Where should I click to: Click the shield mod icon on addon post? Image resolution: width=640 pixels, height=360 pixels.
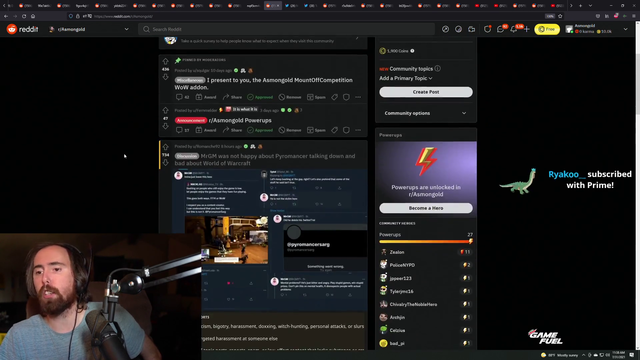[x=346, y=97]
